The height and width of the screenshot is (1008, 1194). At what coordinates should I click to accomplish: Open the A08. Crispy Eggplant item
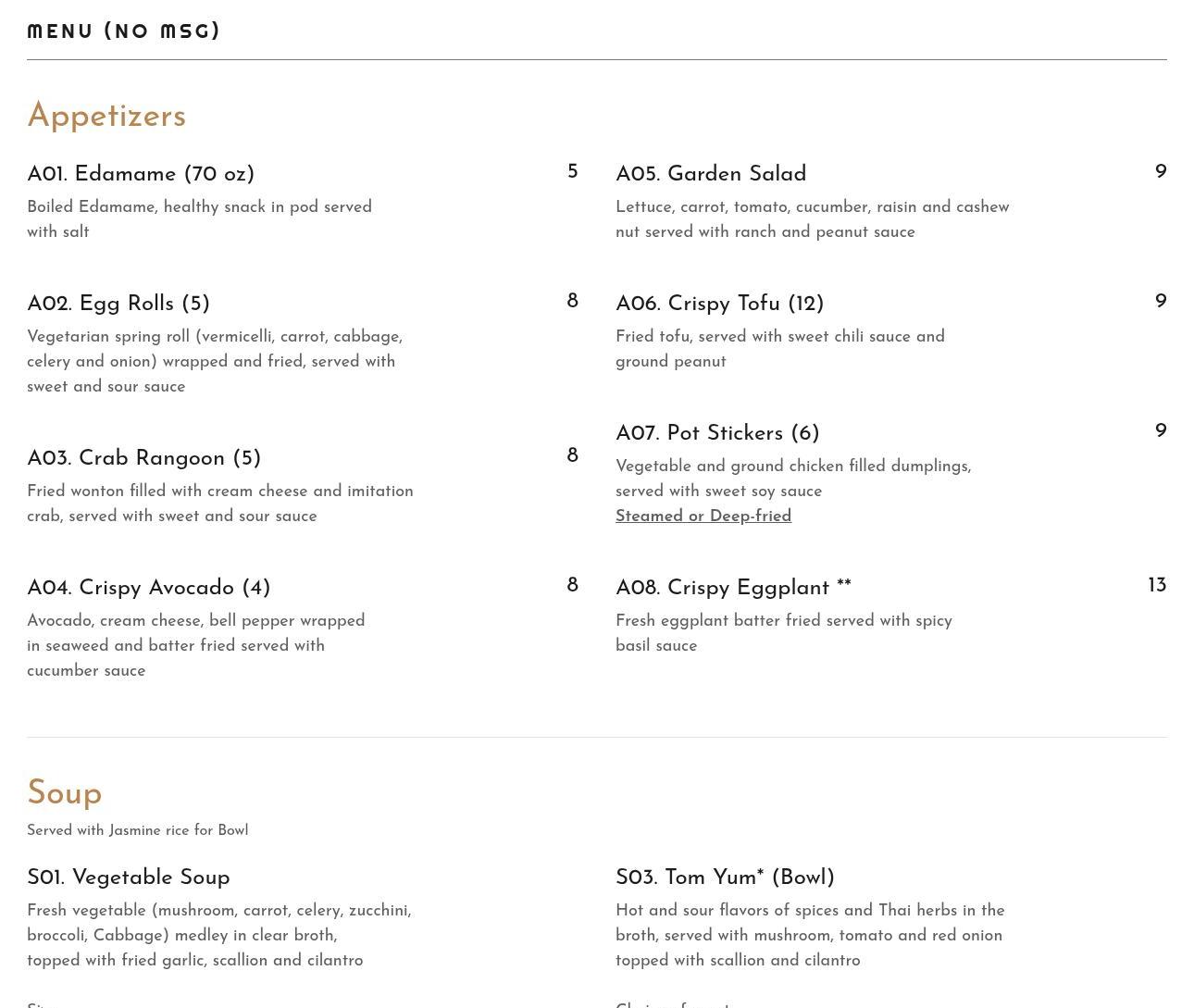733,589
